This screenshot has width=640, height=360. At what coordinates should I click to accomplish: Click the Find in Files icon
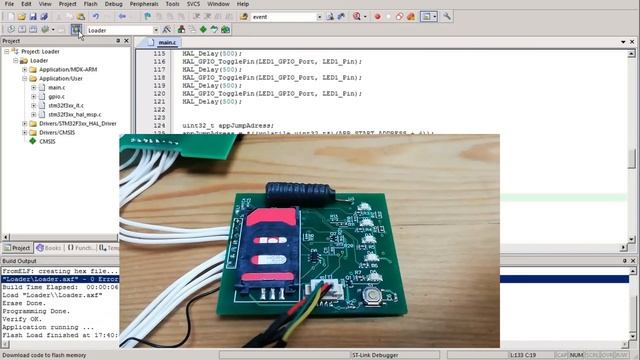244,17
